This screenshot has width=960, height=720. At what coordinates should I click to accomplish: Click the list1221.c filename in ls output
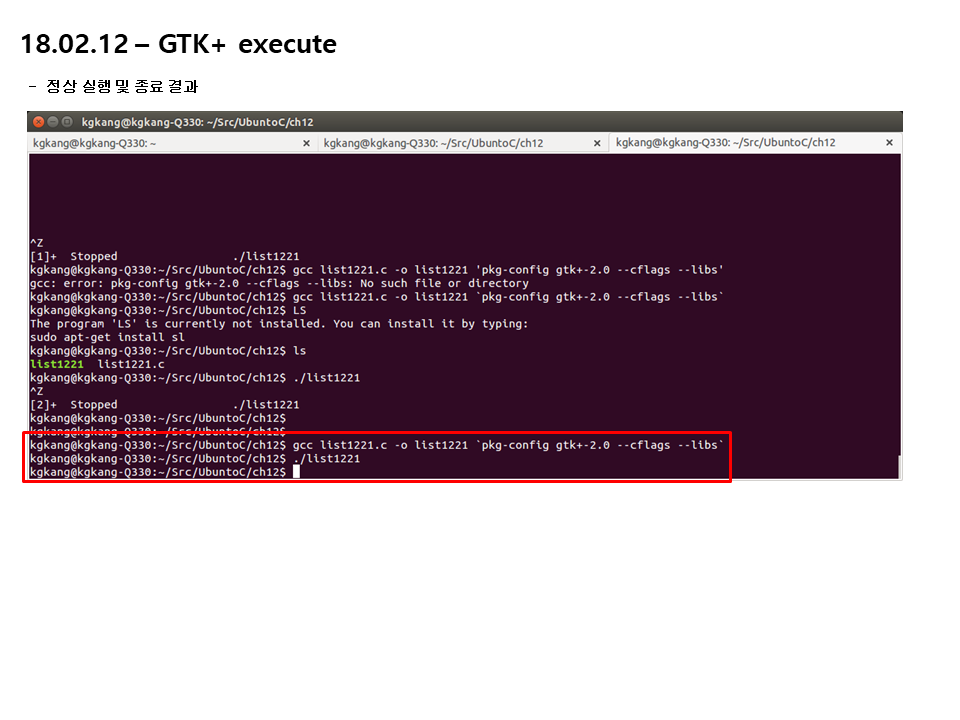[131, 364]
